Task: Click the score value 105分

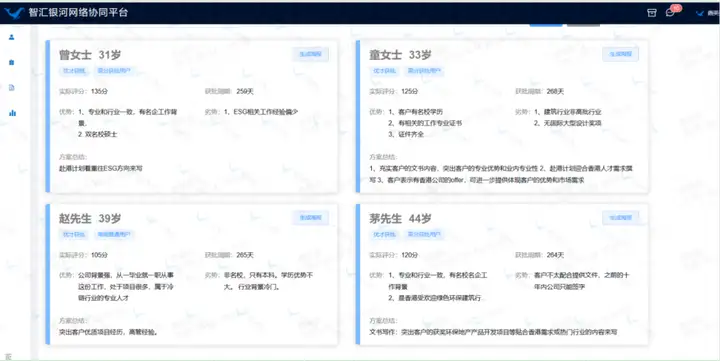Action: (99, 255)
